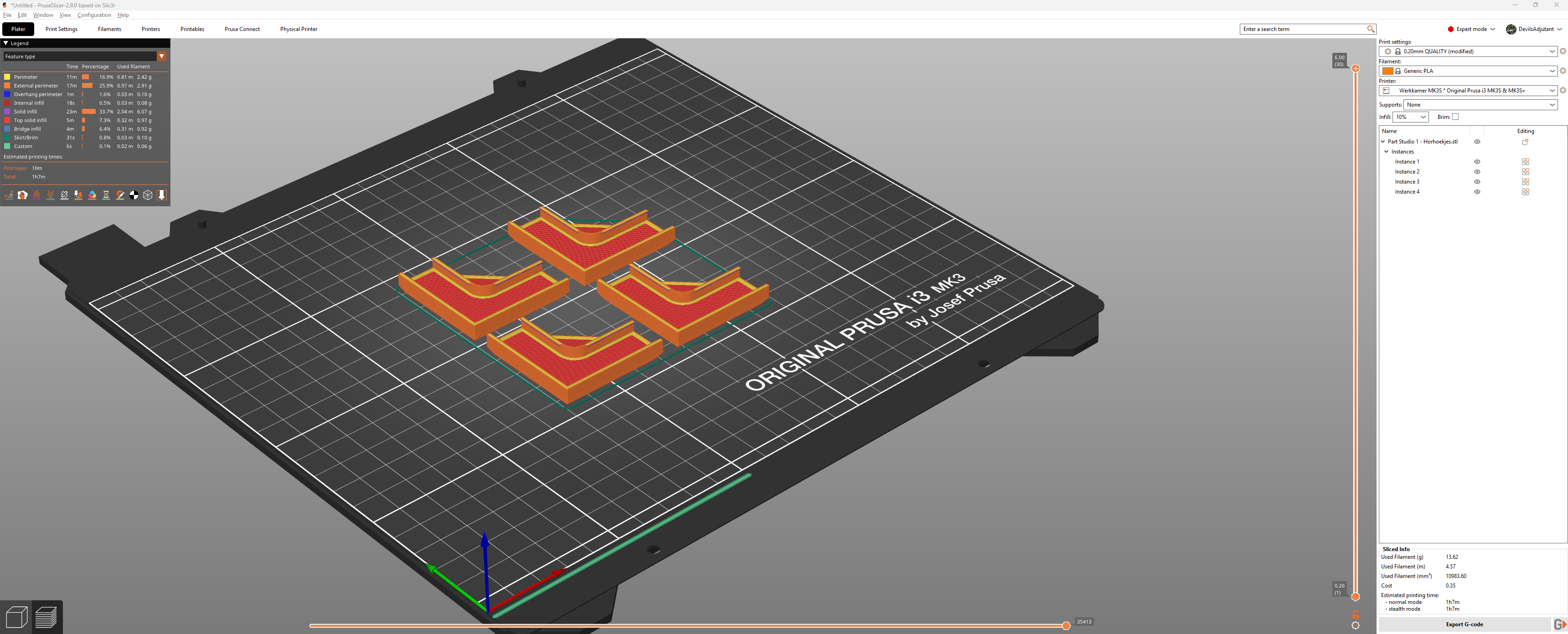Enable the Brim checkbox
This screenshot has width=1568, height=634.
click(x=1455, y=117)
